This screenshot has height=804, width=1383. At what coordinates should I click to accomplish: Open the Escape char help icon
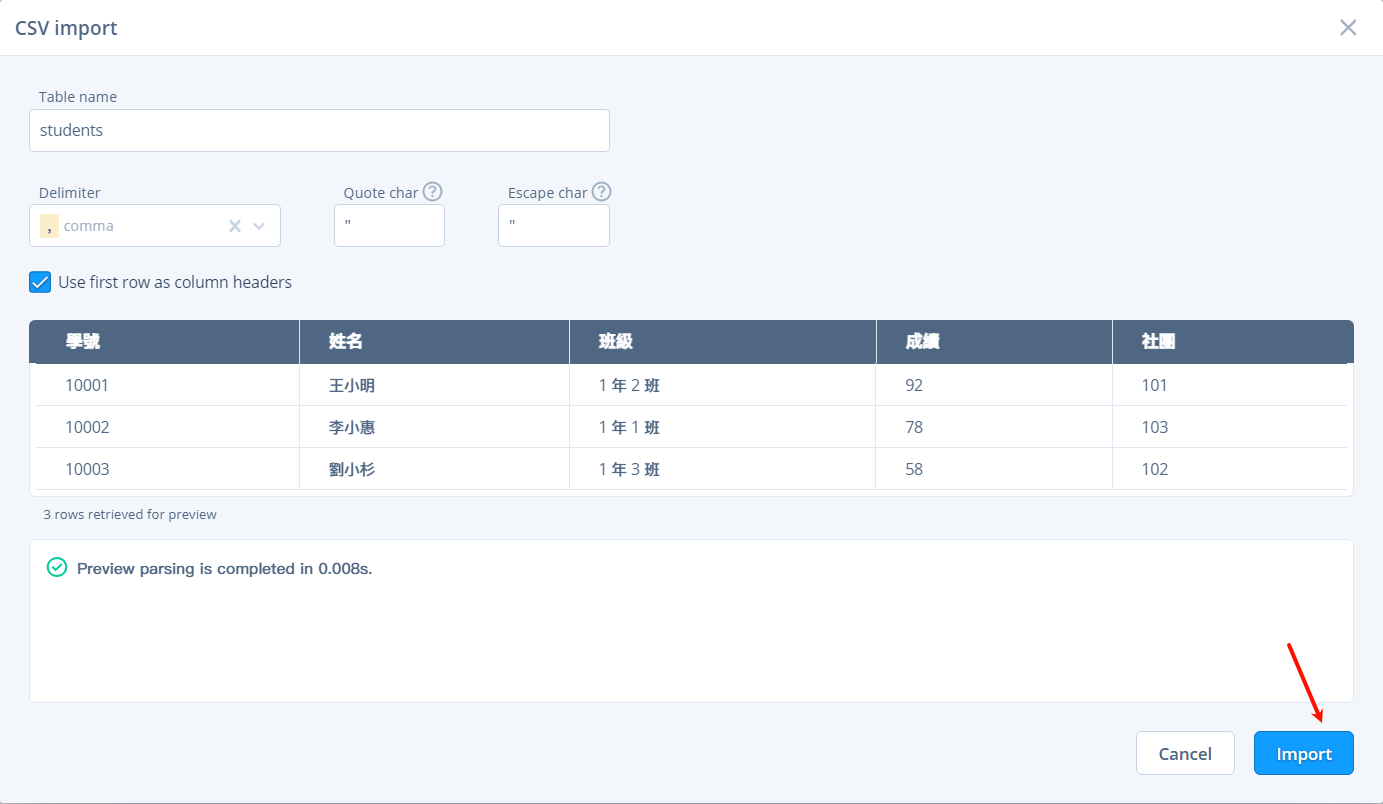click(601, 192)
